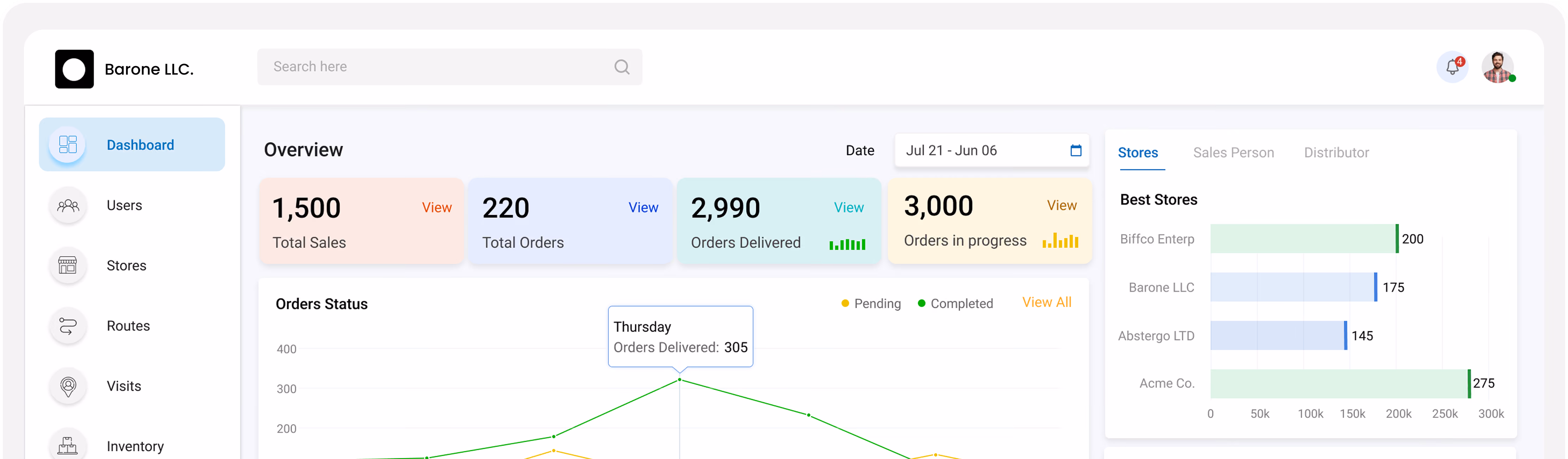The width and height of the screenshot is (1568, 459).
Task: Click View on Orders Delivered card
Action: coord(848,208)
